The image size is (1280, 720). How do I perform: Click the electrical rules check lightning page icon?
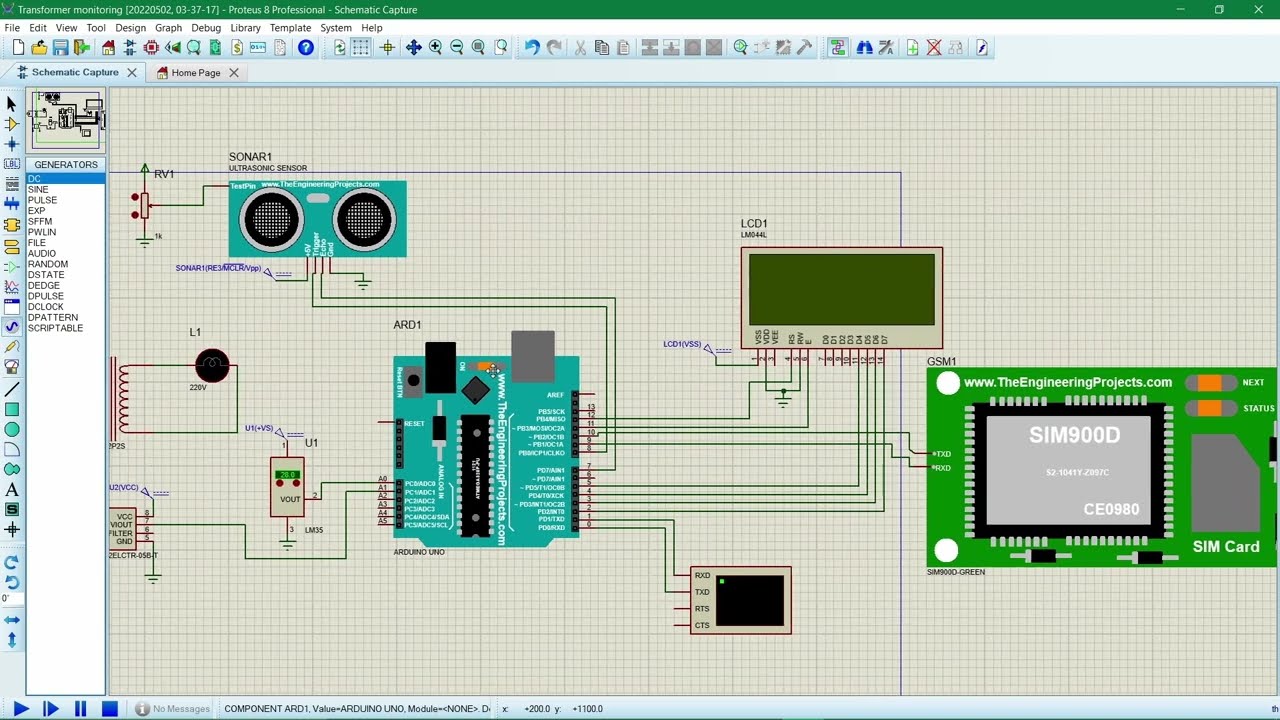[x=982, y=47]
